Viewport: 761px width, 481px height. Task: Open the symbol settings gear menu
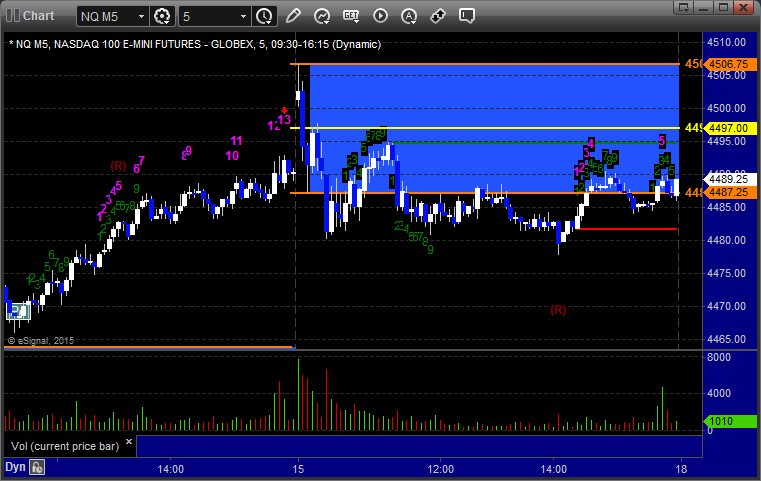[x=162, y=17]
